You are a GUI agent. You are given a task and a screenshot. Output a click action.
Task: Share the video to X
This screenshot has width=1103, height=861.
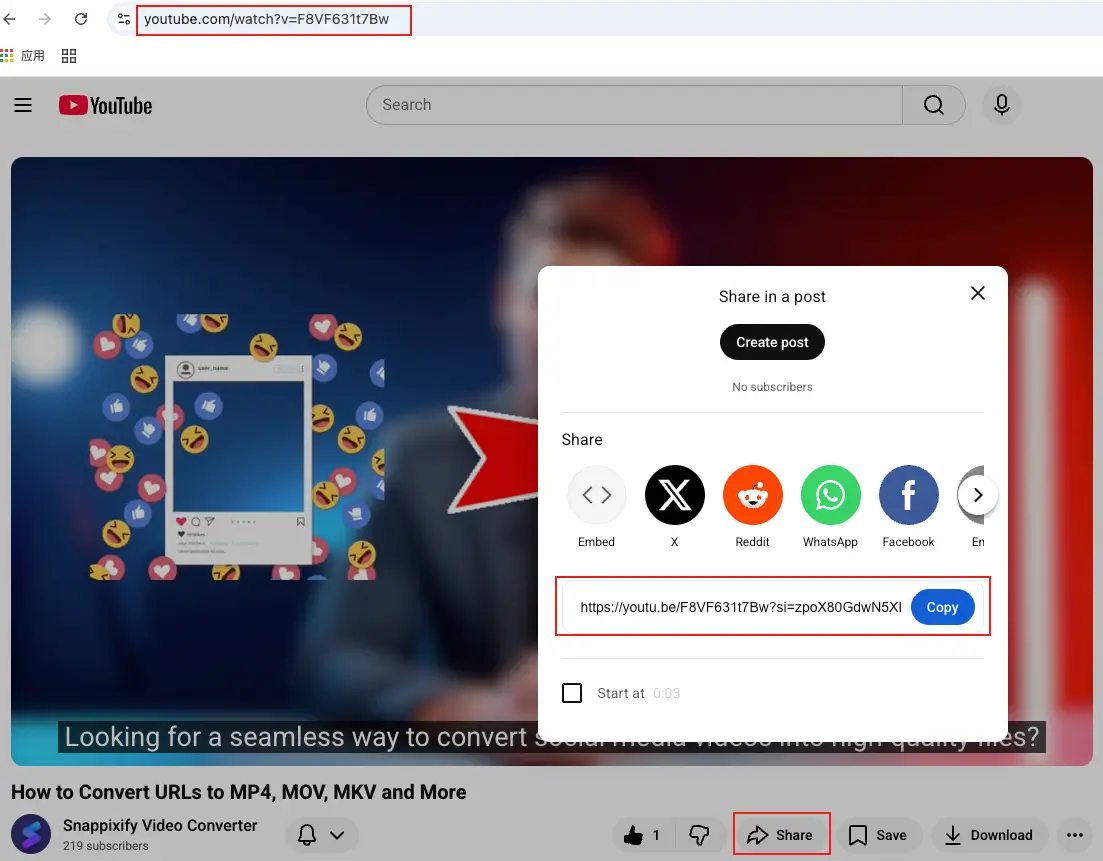pos(674,495)
